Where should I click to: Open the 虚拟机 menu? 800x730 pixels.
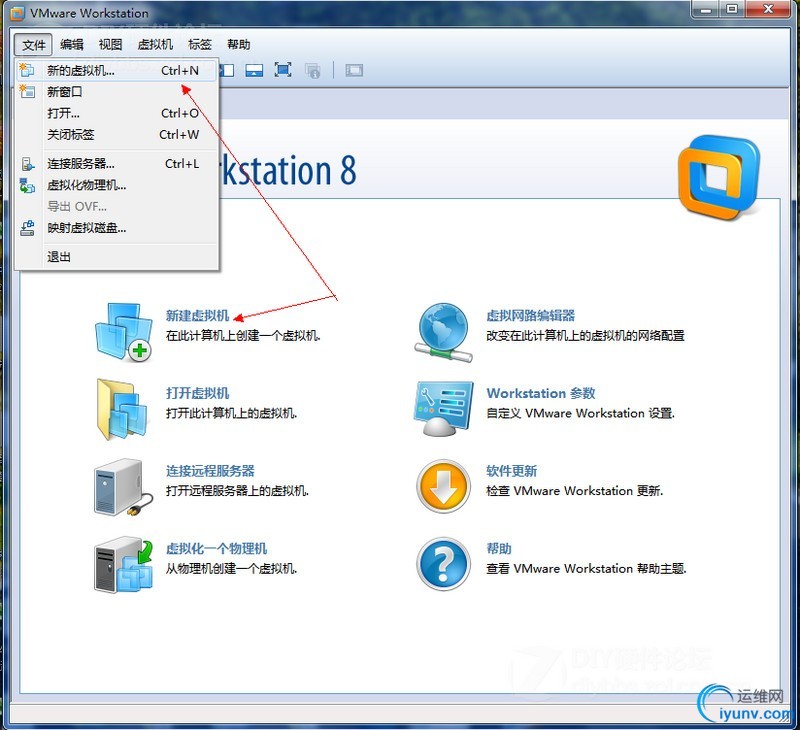155,45
